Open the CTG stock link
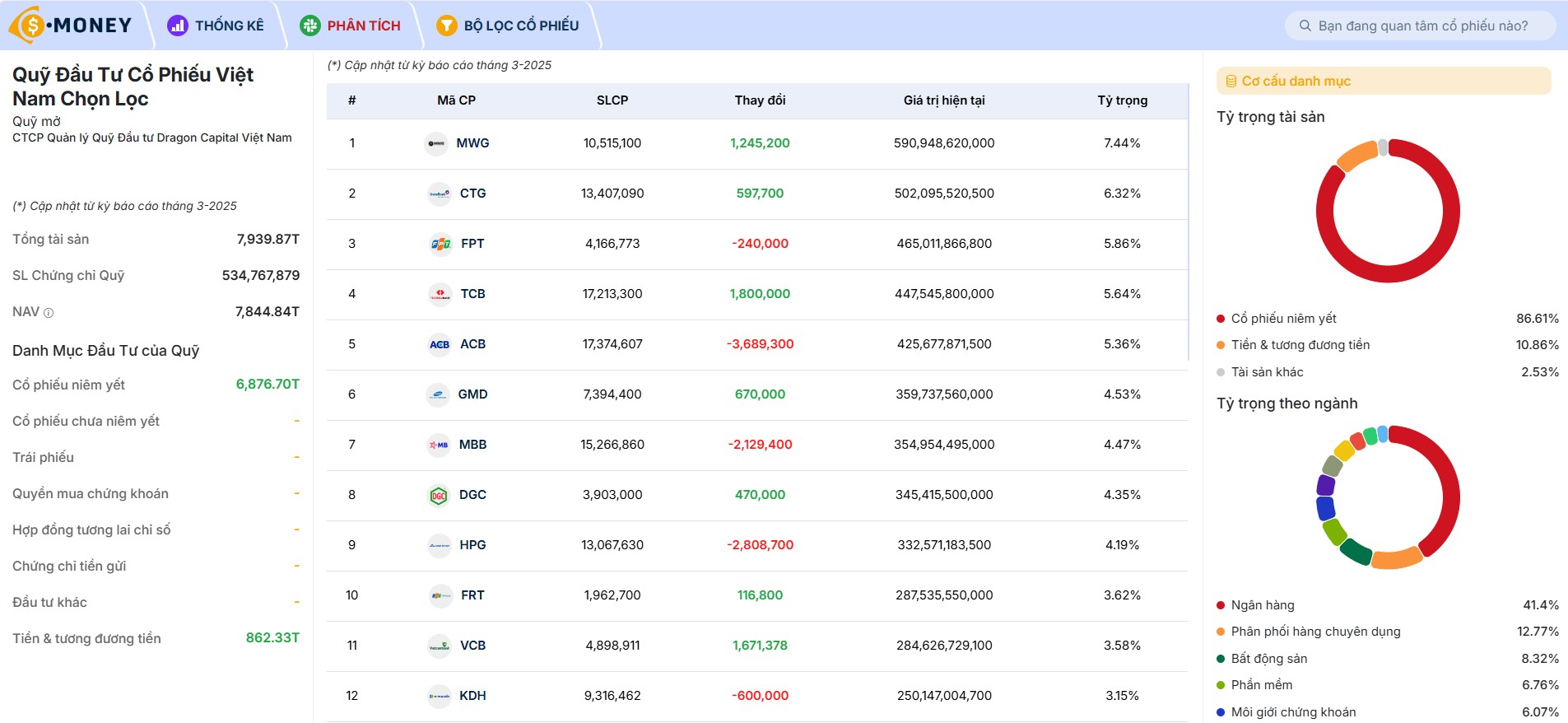The width and height of the screenshot is (1568, 723). point(472,194)
